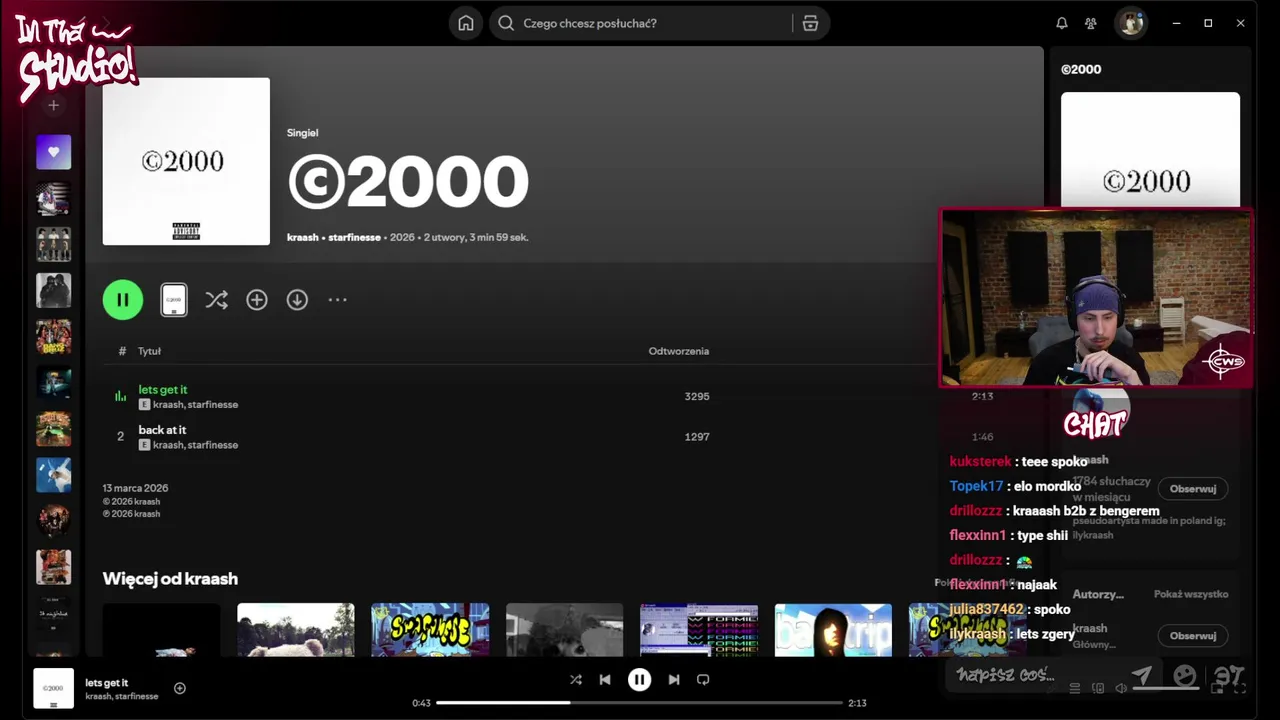Viewport: 1280px width, 720px height.
Task: Maximize the Spotify window
Action: coord(1208,23)
